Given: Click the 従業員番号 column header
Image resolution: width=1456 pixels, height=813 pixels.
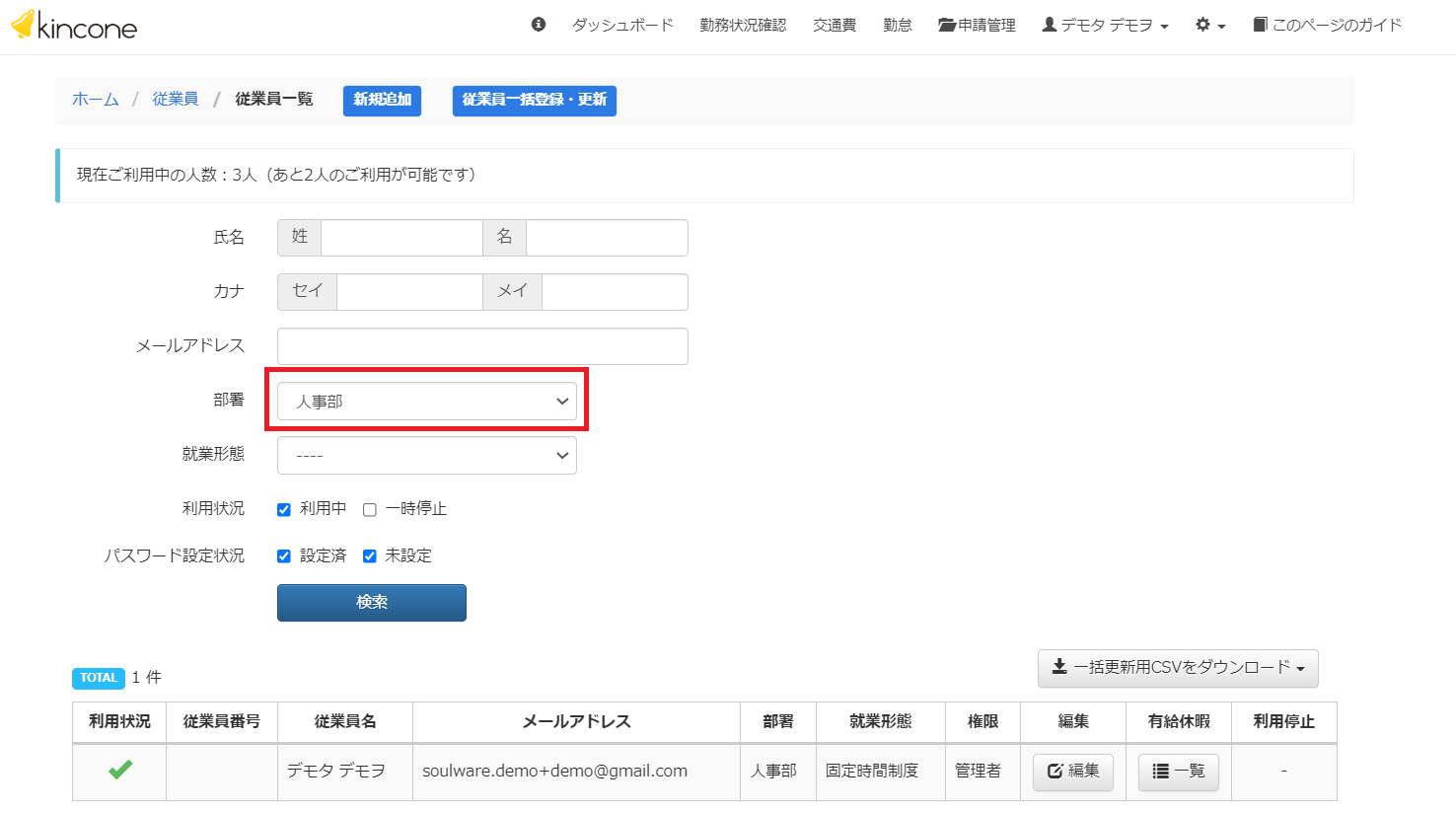Looking at the screenshot, I should pos(222,721).
